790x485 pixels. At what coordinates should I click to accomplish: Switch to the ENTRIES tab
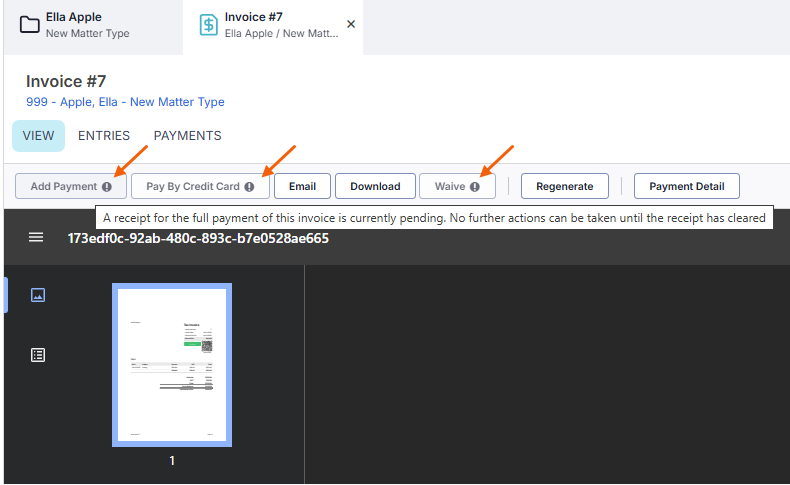[x=104, y=135]
